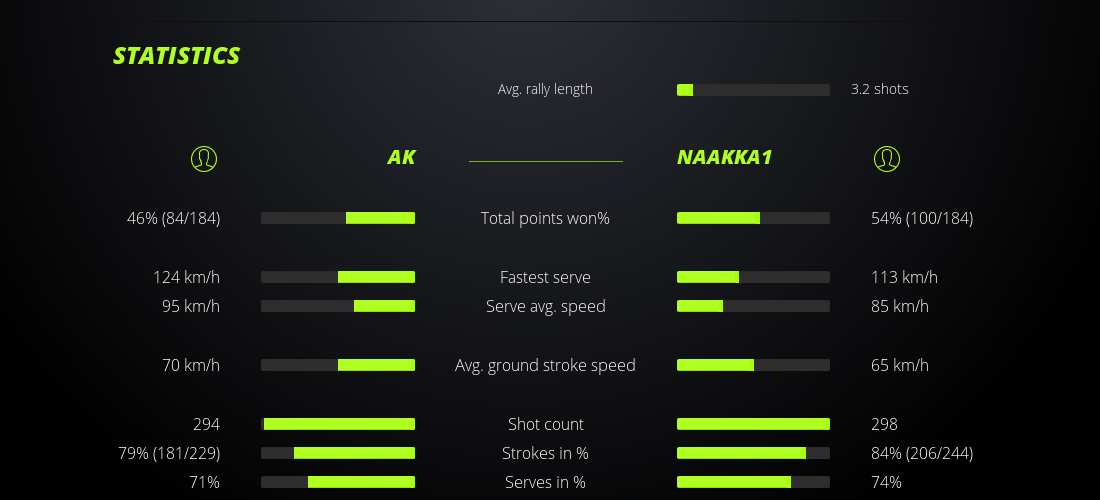This screenshot has height=500, width=1100.
Task: Click AK's 124 km/h fastest serve value
Action: point(186,277)
